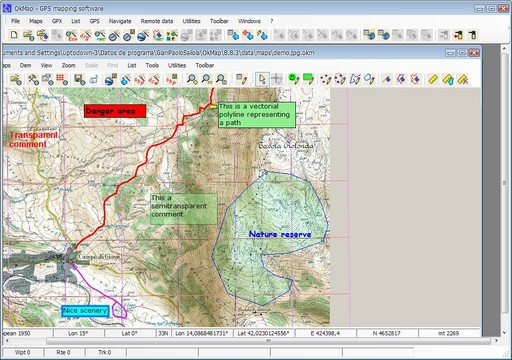Click the zoom in magnifier icon

(192, 79)
